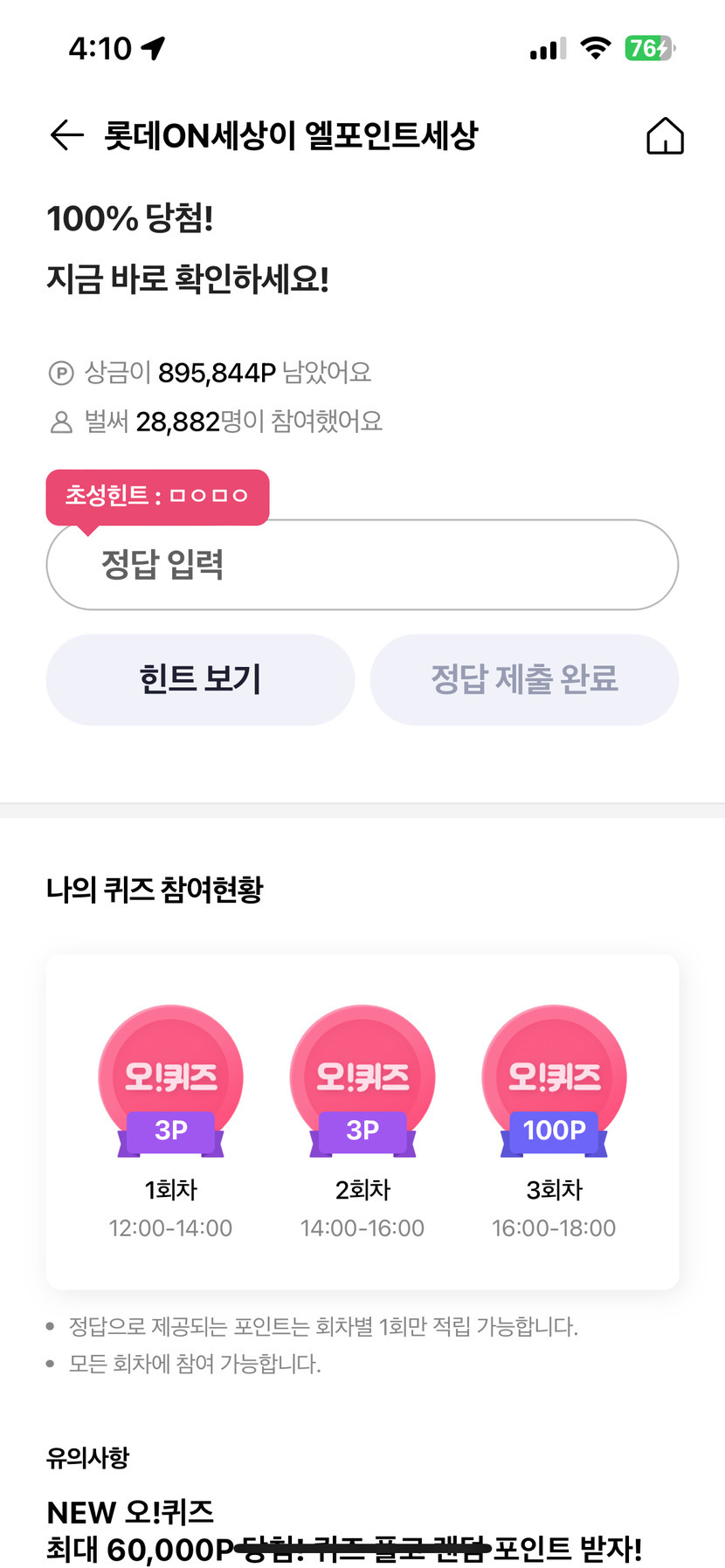
Task: Open the 1회차 3P quiz badge
Action: tap(170, 1082)
